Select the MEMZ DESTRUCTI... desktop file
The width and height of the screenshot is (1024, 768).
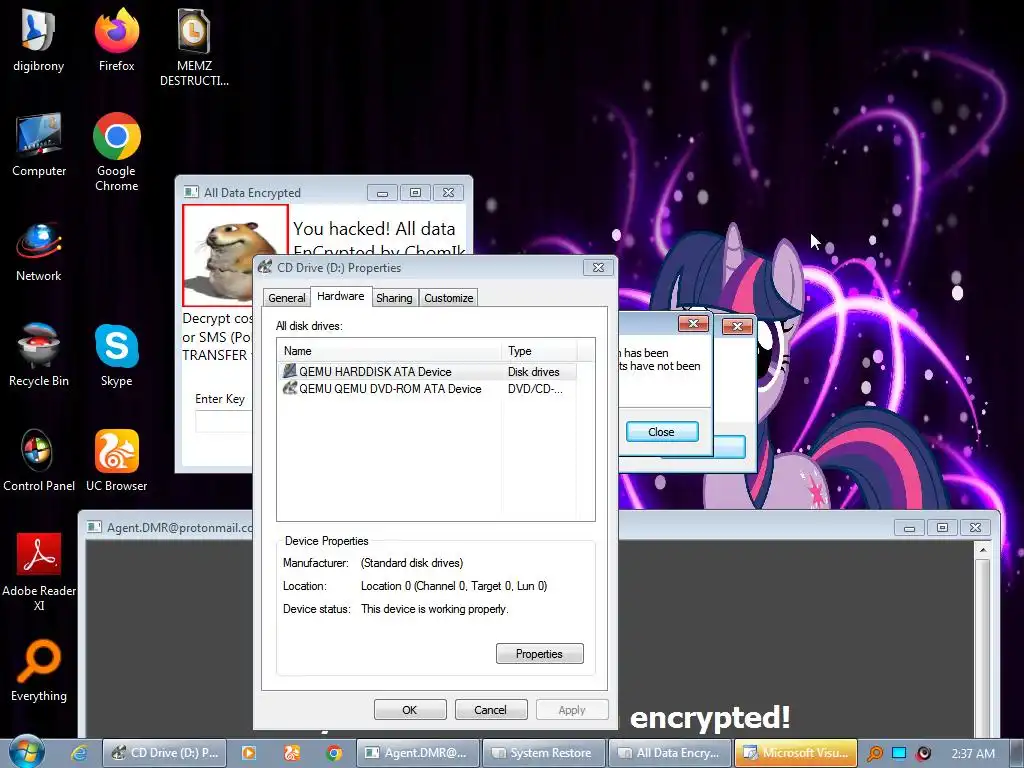194,47
